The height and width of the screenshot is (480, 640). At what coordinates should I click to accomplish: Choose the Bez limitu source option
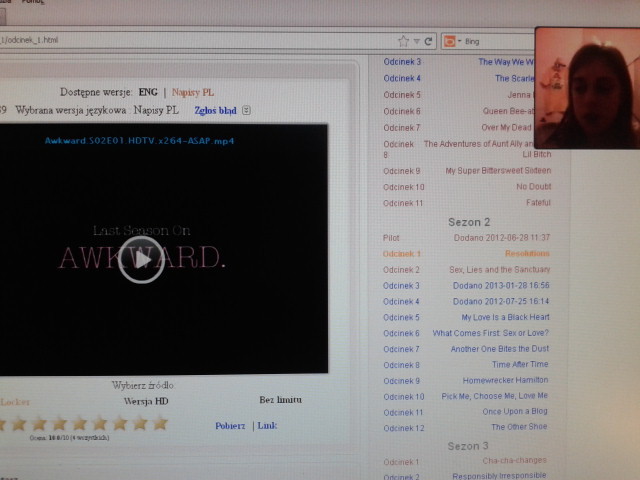pos(280,400)
